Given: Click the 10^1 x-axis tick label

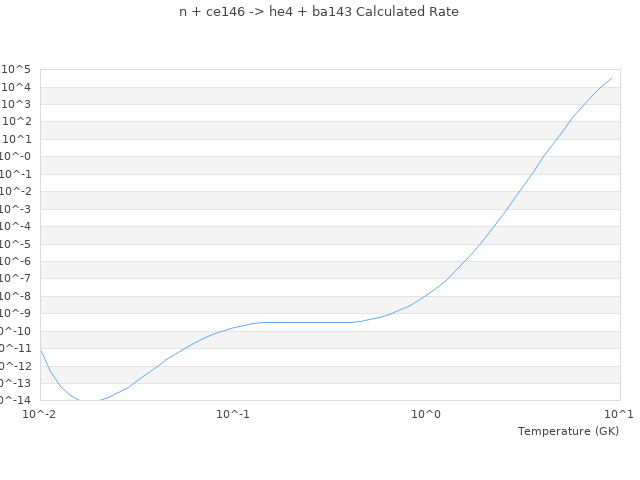Looking at the screenshot, I should click(x=619, y=414).
